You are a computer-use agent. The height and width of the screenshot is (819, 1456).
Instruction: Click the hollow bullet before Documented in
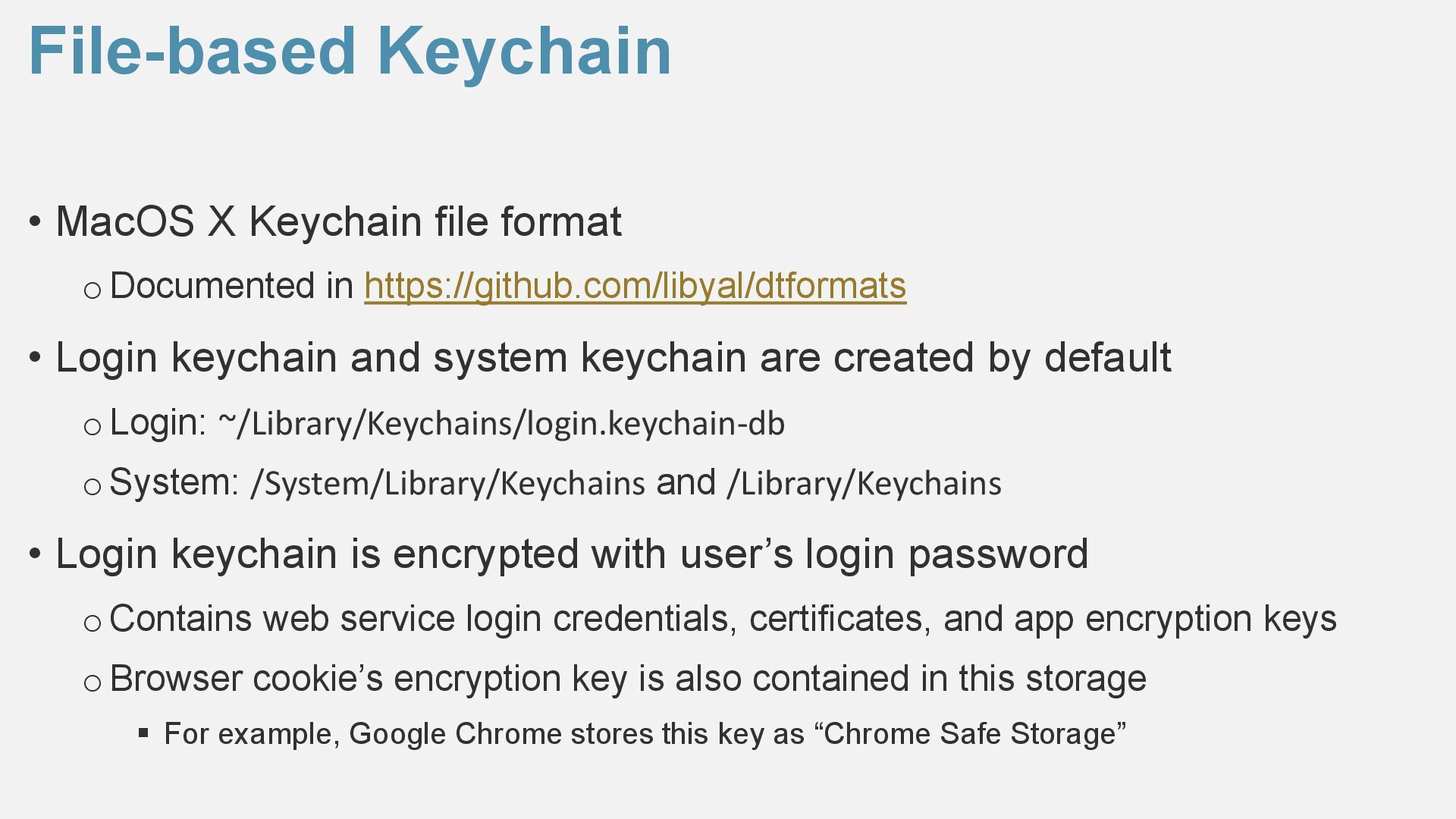pos(92,290)
